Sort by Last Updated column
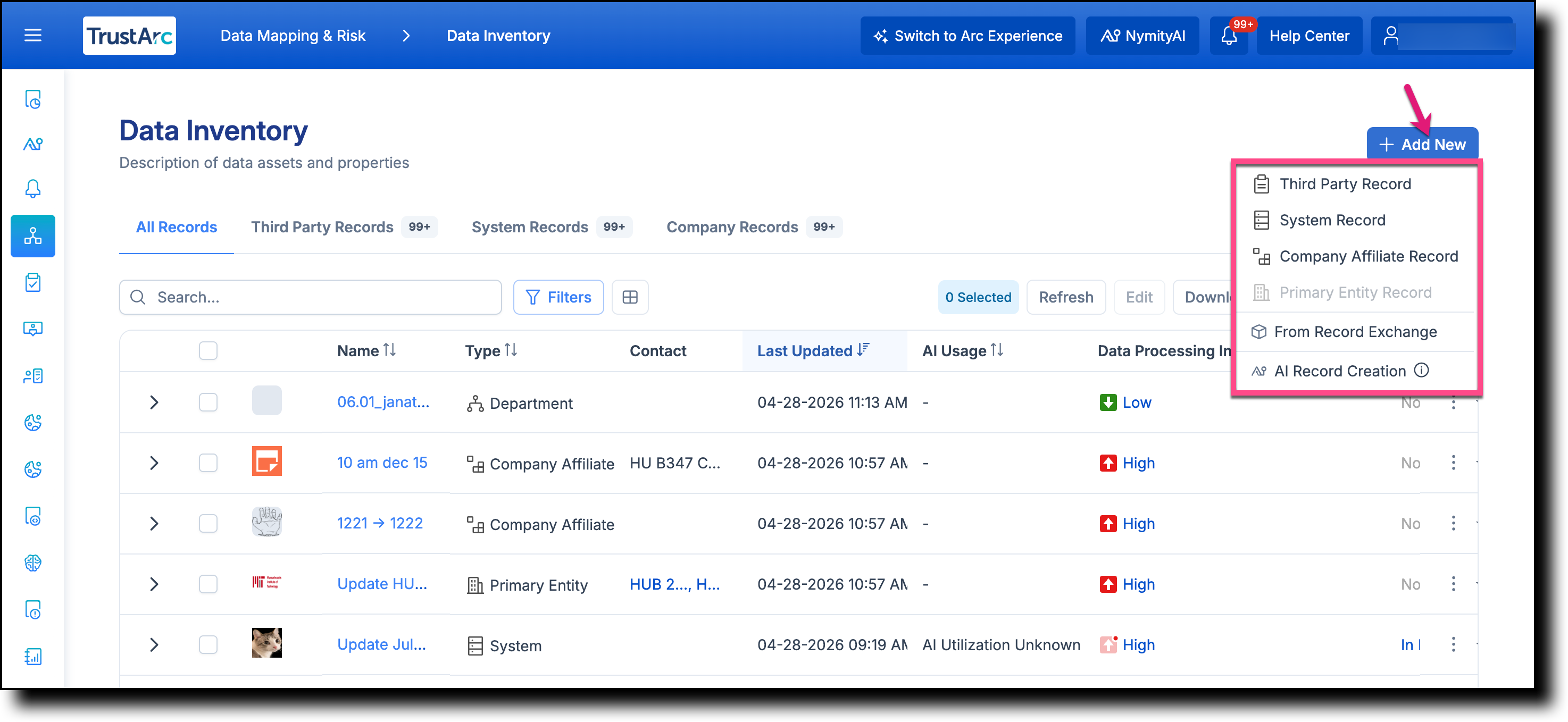The image size is (1568, 722). pos(813,351)
